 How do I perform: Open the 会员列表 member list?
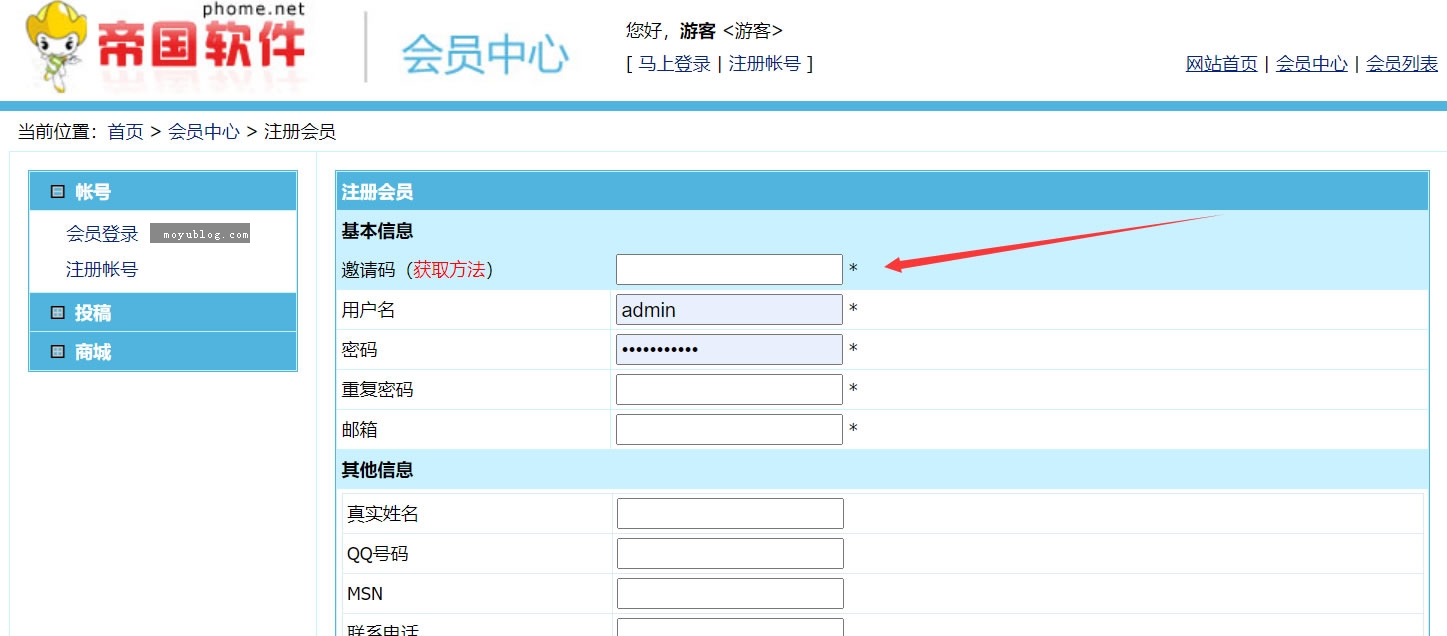click(x=1400, y=63)
